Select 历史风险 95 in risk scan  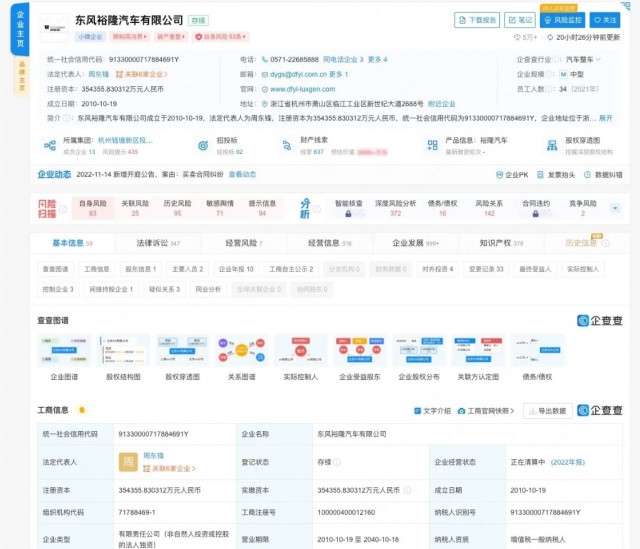178,208
